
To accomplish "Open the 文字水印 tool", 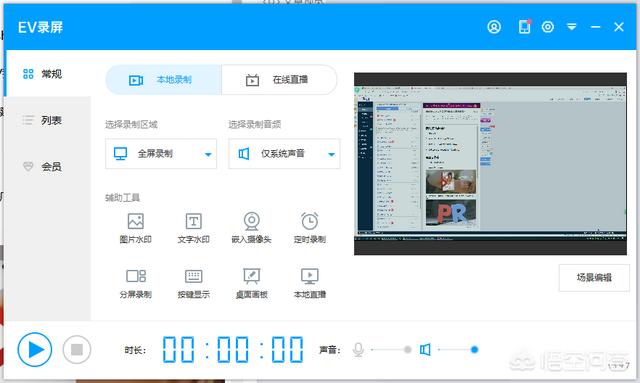I will tap(193, 229).
